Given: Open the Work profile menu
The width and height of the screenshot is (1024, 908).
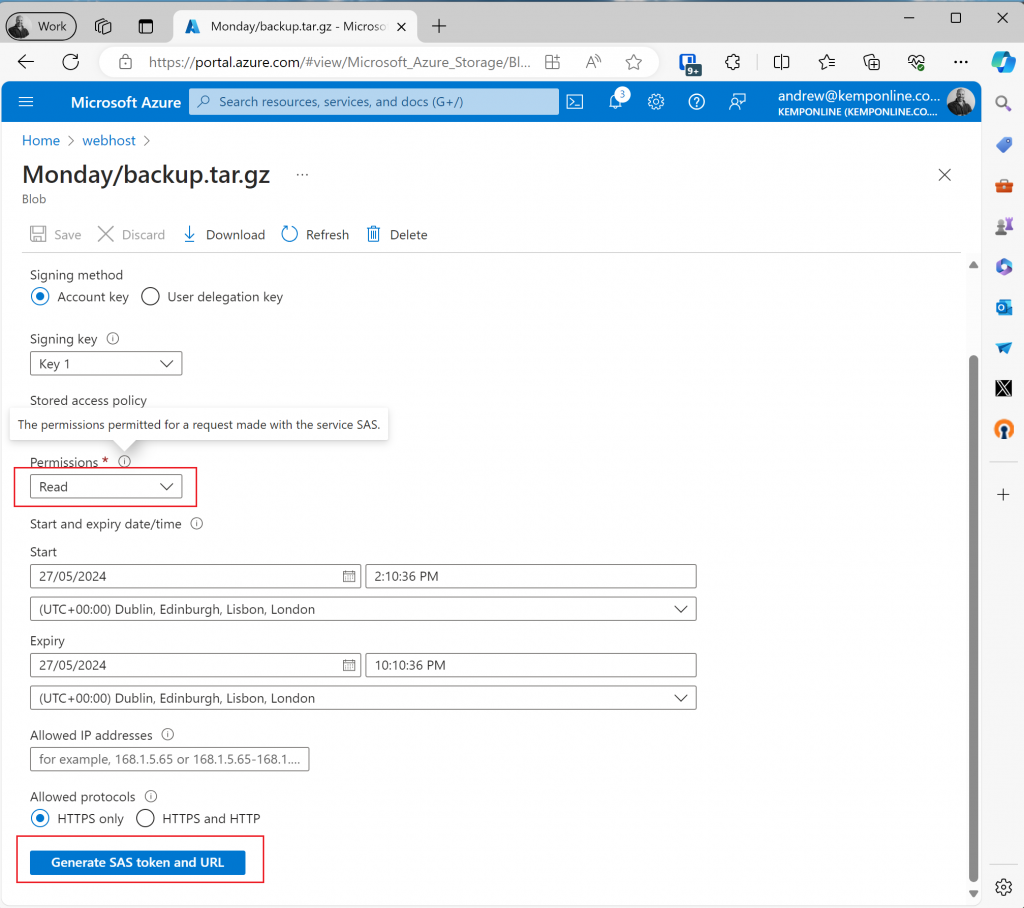Looking at the screenshot, I should point(41,26).
